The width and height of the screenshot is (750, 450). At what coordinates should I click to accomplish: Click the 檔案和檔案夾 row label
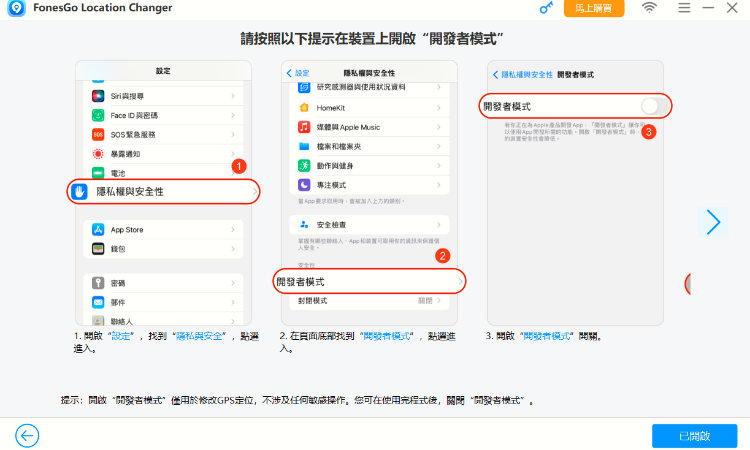(x=339, y=146)
